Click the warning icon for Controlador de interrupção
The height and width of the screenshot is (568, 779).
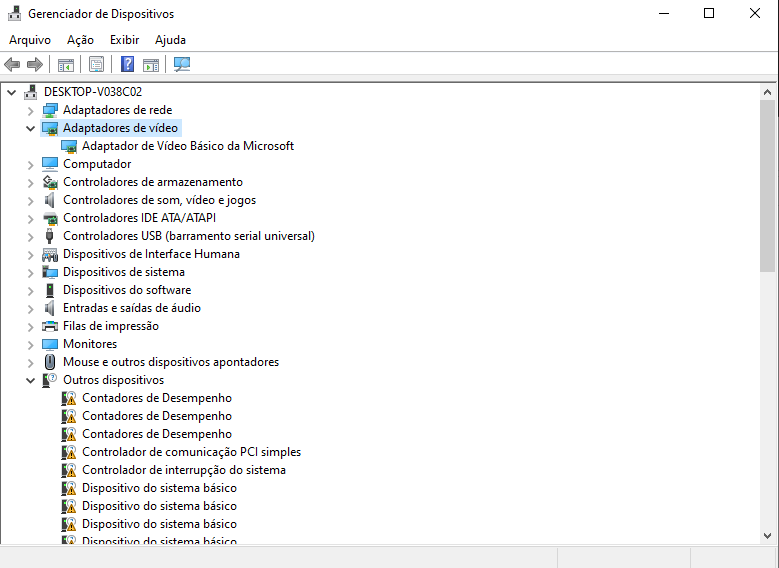(x=69, y=470)
